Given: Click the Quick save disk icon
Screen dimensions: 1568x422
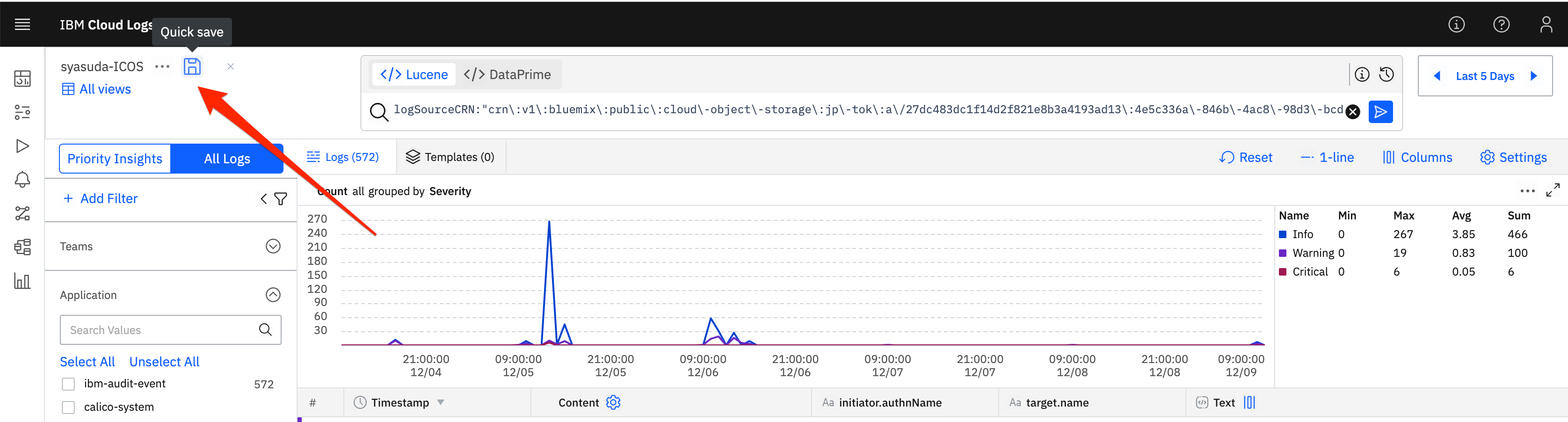Looking at the screenshot, I should (192, 66).
